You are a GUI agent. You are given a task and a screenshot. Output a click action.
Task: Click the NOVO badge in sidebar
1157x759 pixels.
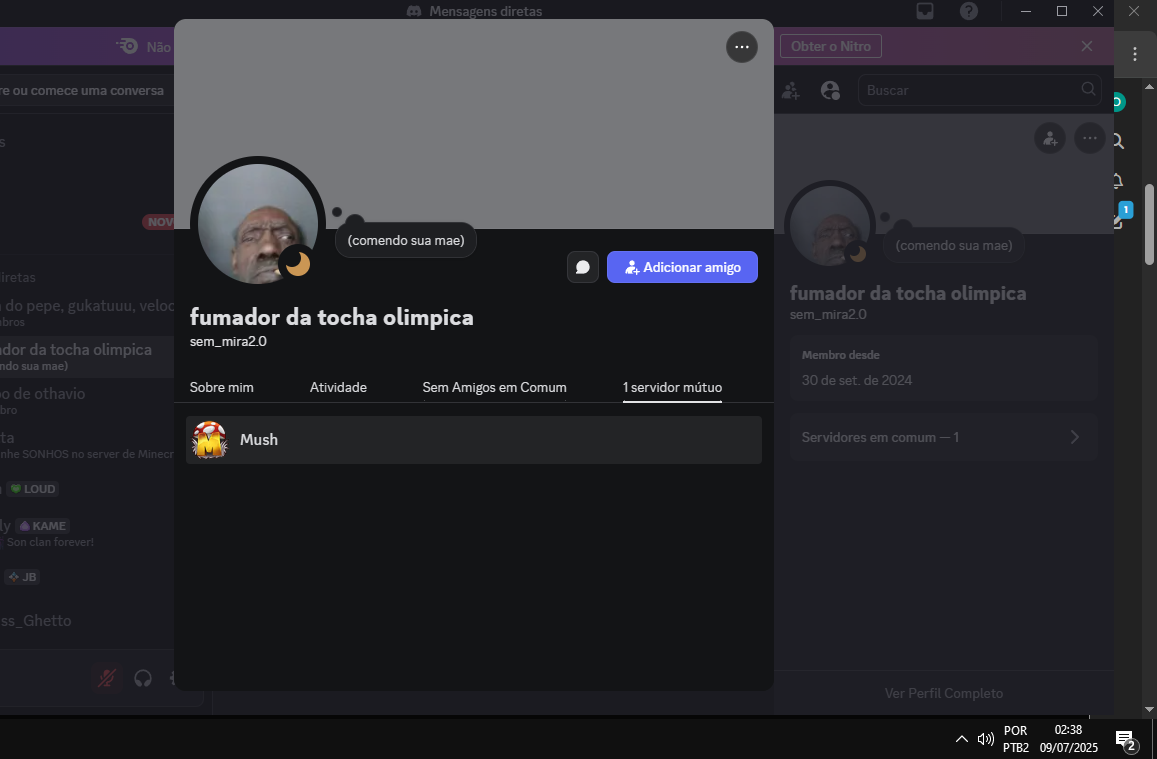coord(159,222)
